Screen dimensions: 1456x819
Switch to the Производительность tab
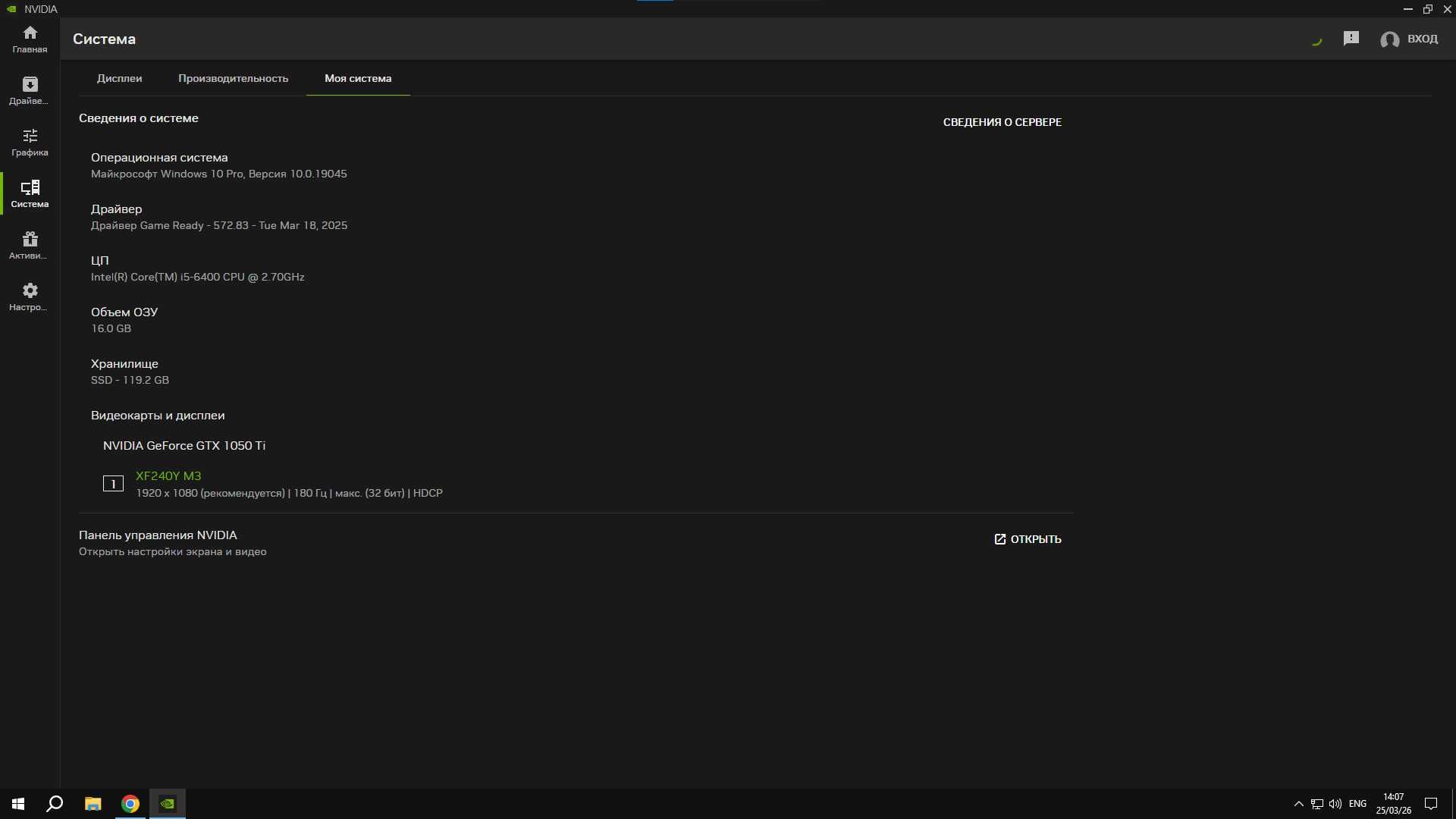[x=233, y=78]
